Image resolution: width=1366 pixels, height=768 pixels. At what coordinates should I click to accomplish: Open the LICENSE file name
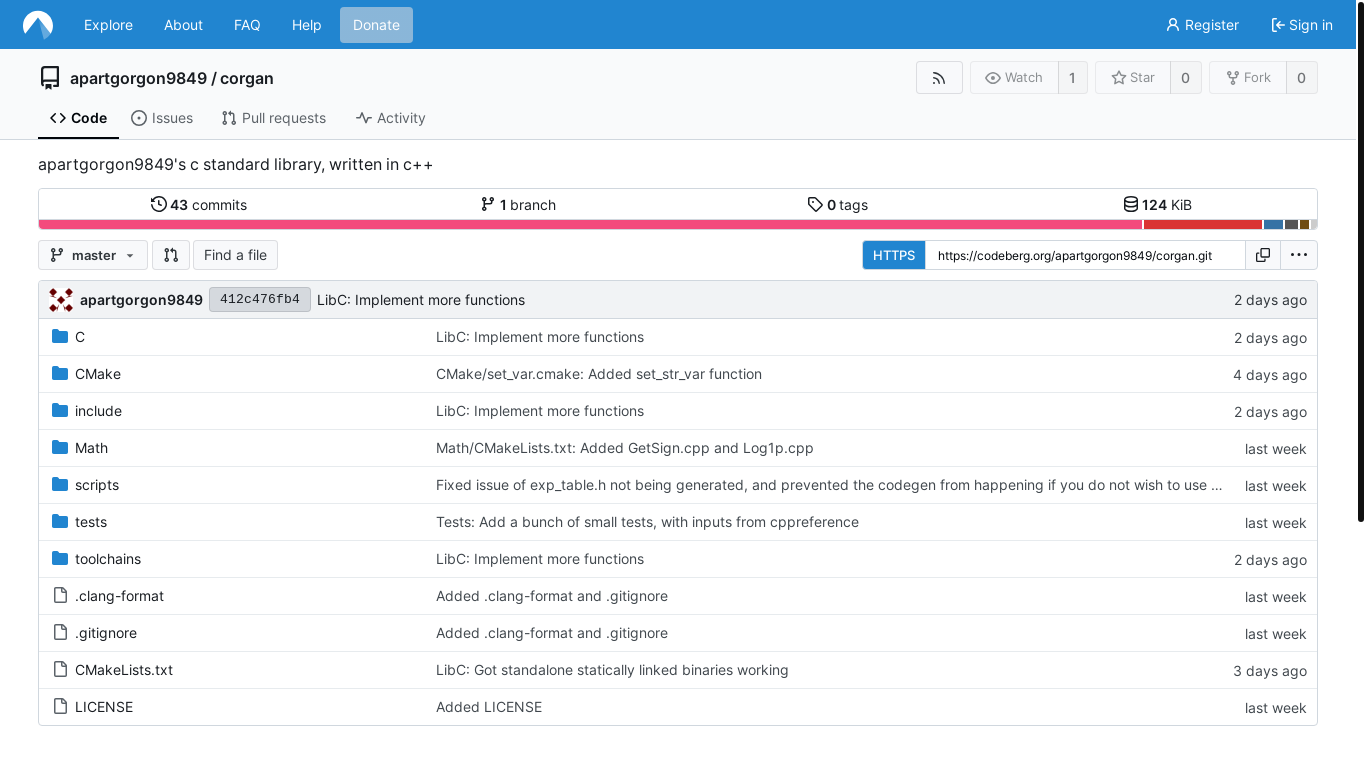pyautogui.click(x=104, y=707)
